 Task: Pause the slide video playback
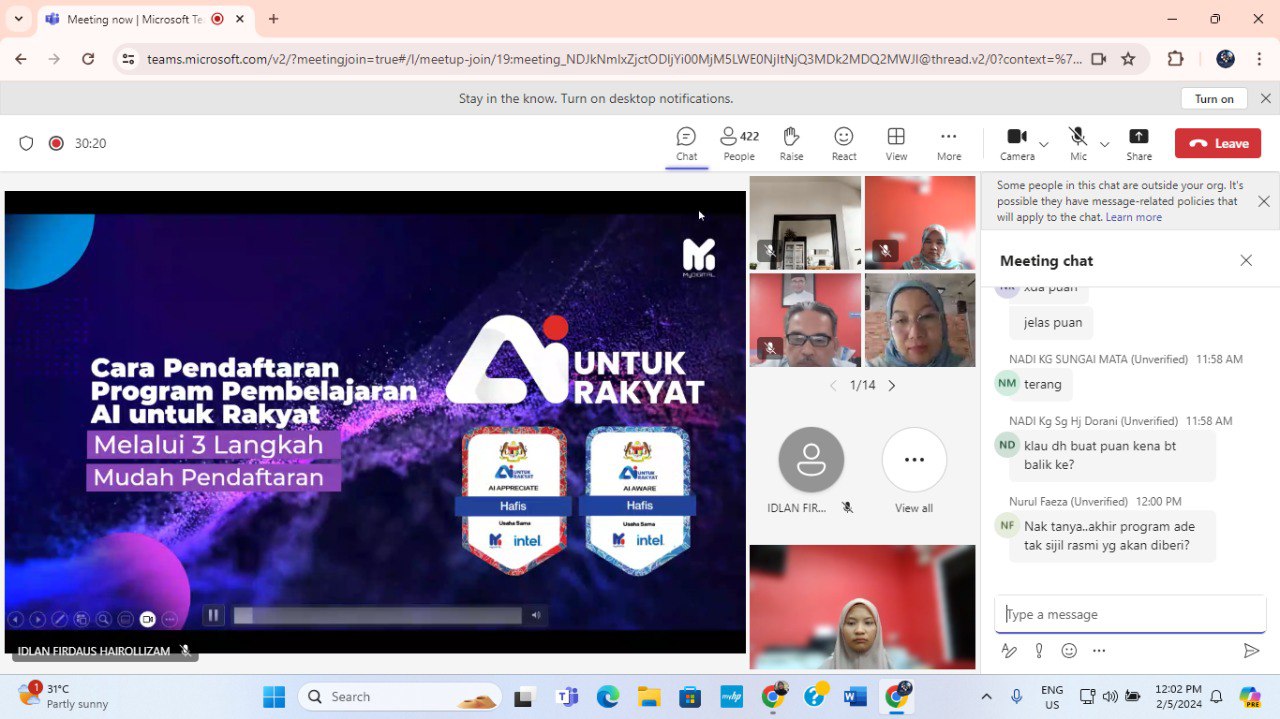tap(213, 615)
